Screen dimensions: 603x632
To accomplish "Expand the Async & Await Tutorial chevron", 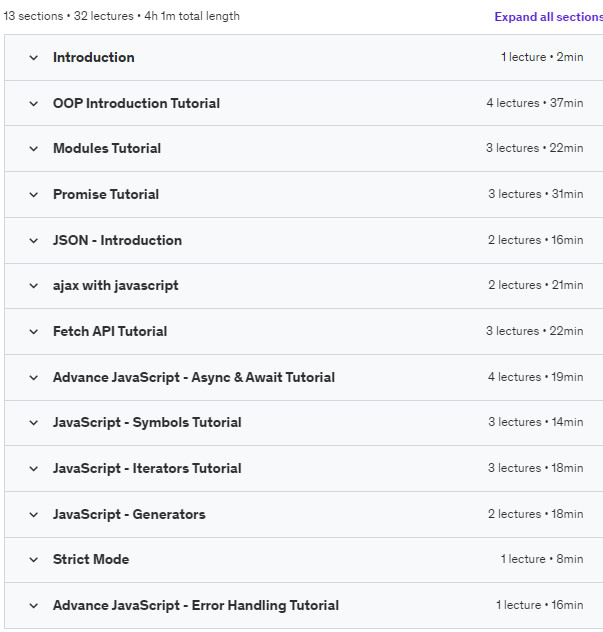I will (34, 378).
